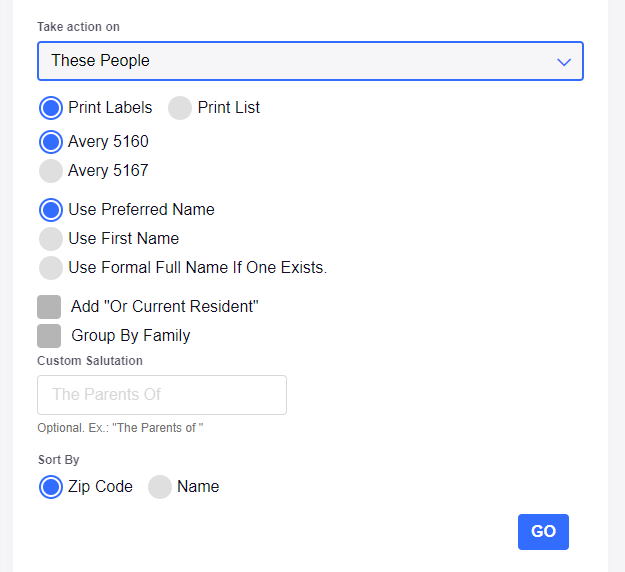
Task: Enable Add "Or Current Resident" checkbox
Action: click(49, 307)
